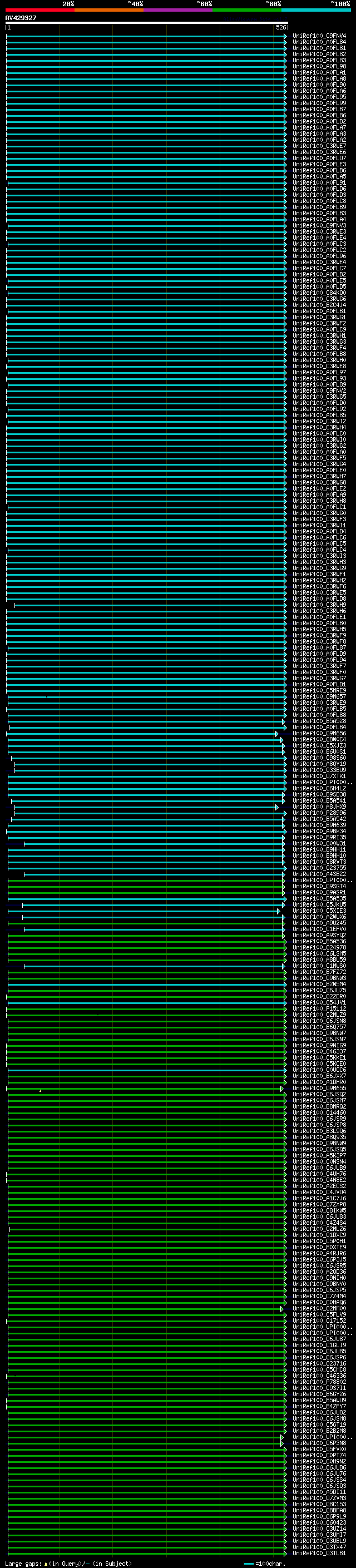Viewport: 356px width, 1568px height.
Task: Open hit UniRef100_A9BK34
Action: 319,832
